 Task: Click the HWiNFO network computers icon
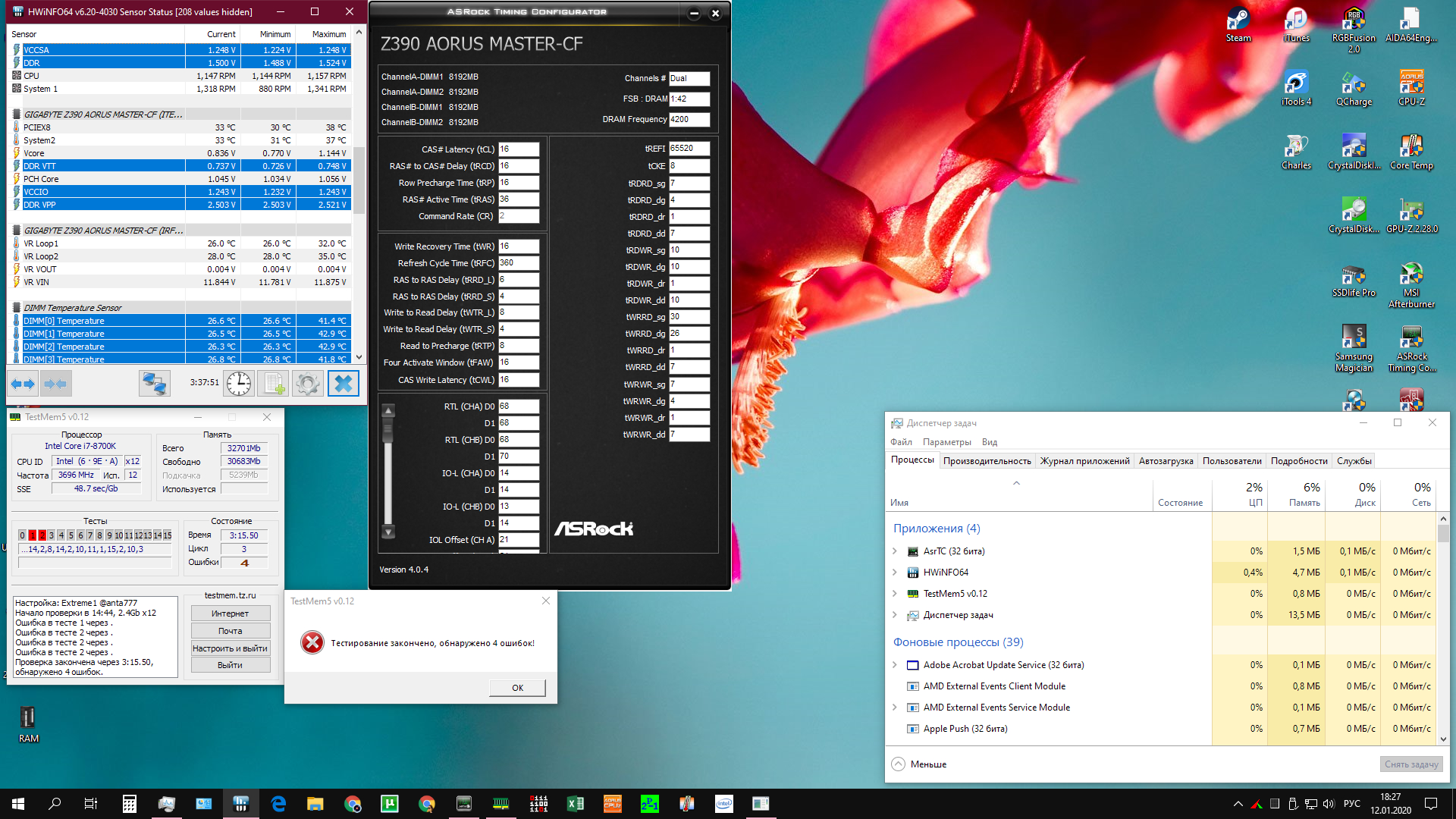tap(155, 384)
